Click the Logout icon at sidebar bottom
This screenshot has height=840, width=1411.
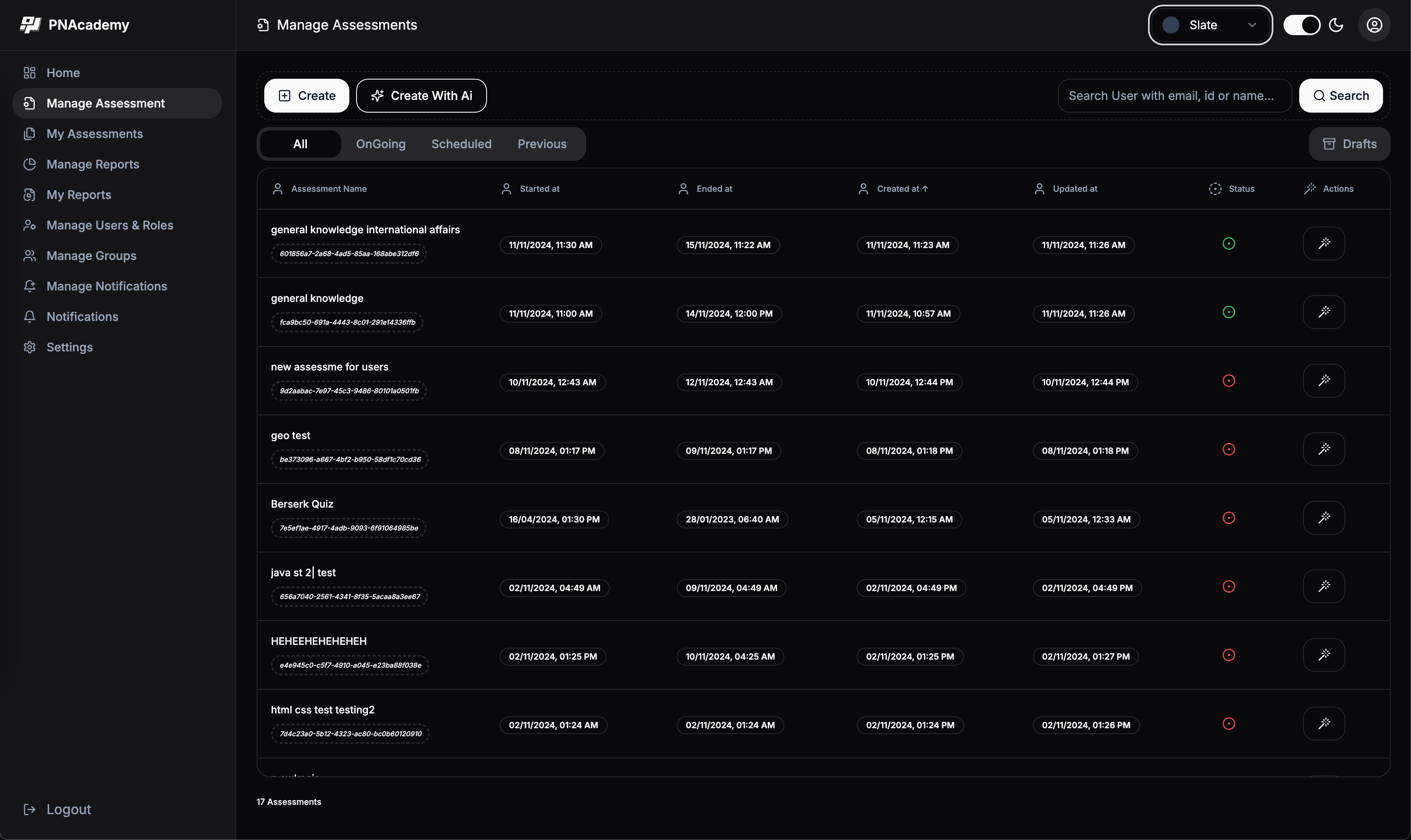(30, 809)
